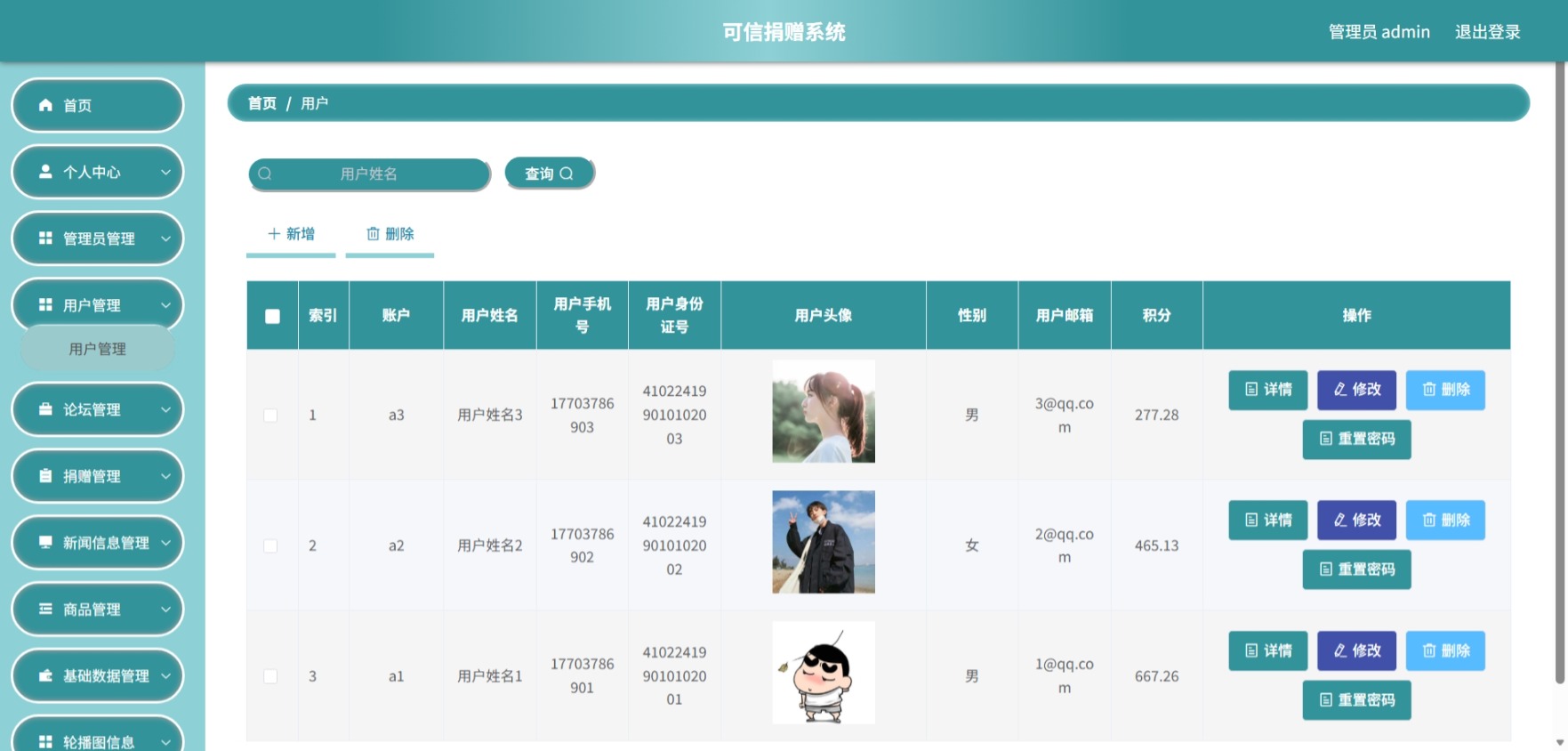Viewport: 1568px width, 751px height.
Task: Collapse the 用户管理 chevron
Action: [165, 305]
